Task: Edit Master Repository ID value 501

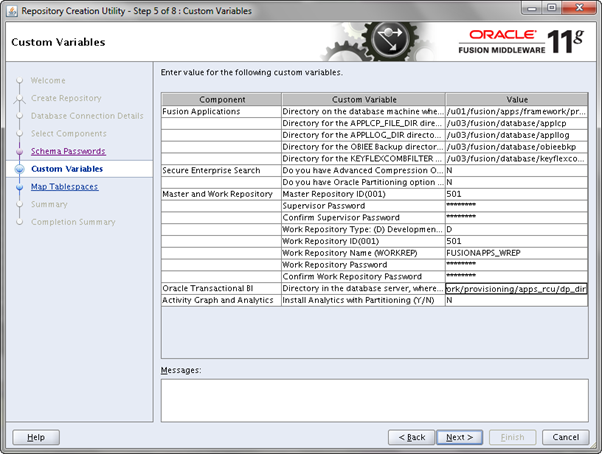Action: (516, 194)
